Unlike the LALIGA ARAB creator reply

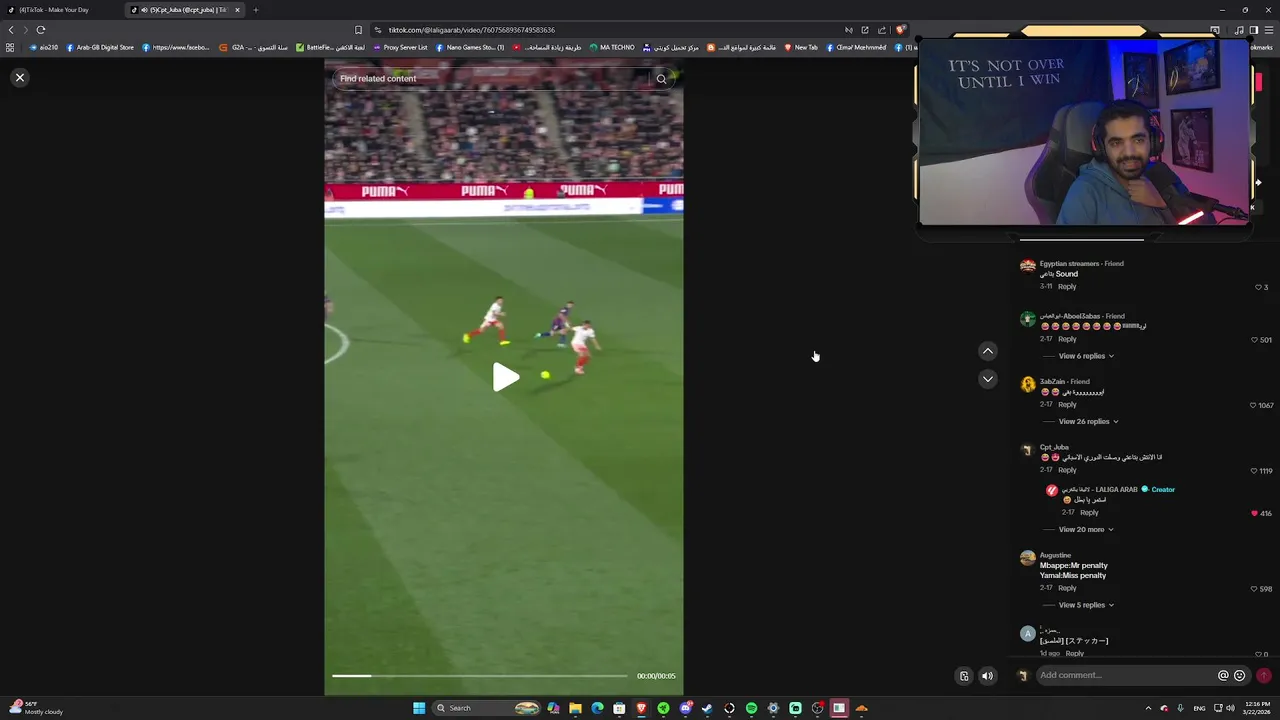click(x=1254, y=513)
